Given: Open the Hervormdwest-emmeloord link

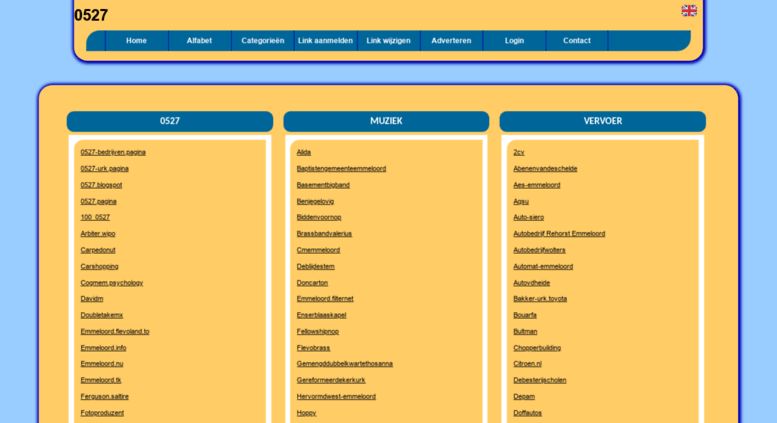Looking at the screenshot, I should point(336,396).
